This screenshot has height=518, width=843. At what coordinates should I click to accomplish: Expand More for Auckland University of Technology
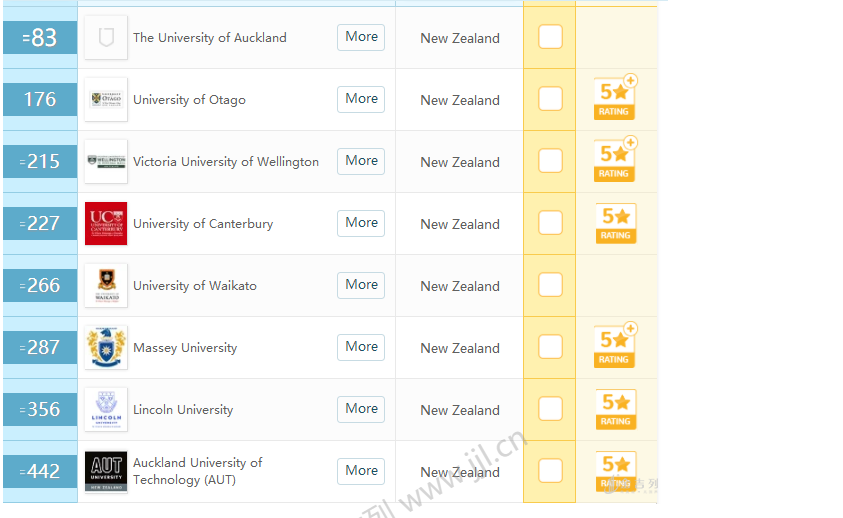tap(361, 471)
